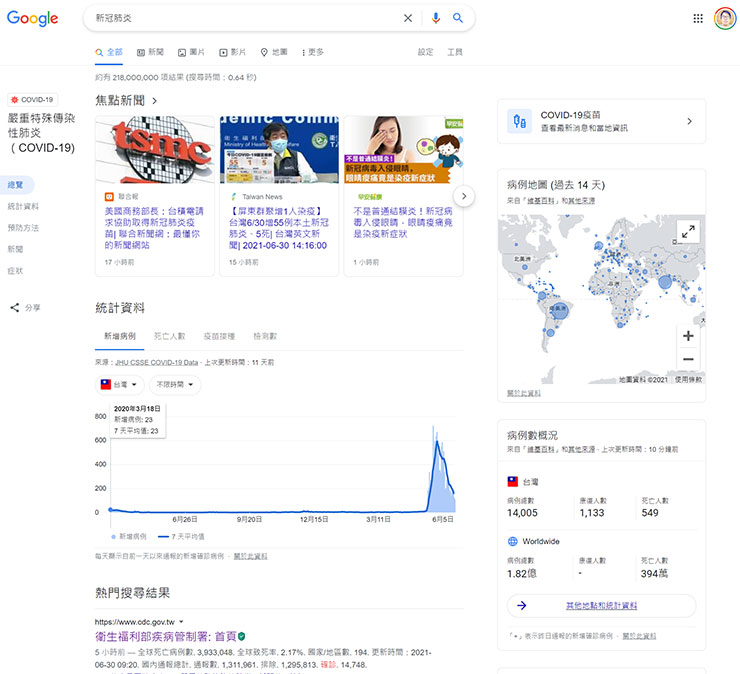The width and height of the screenshot is (740, 674).
Task: Select the 檢測數 statistics tab
Action: pos(265,336)
